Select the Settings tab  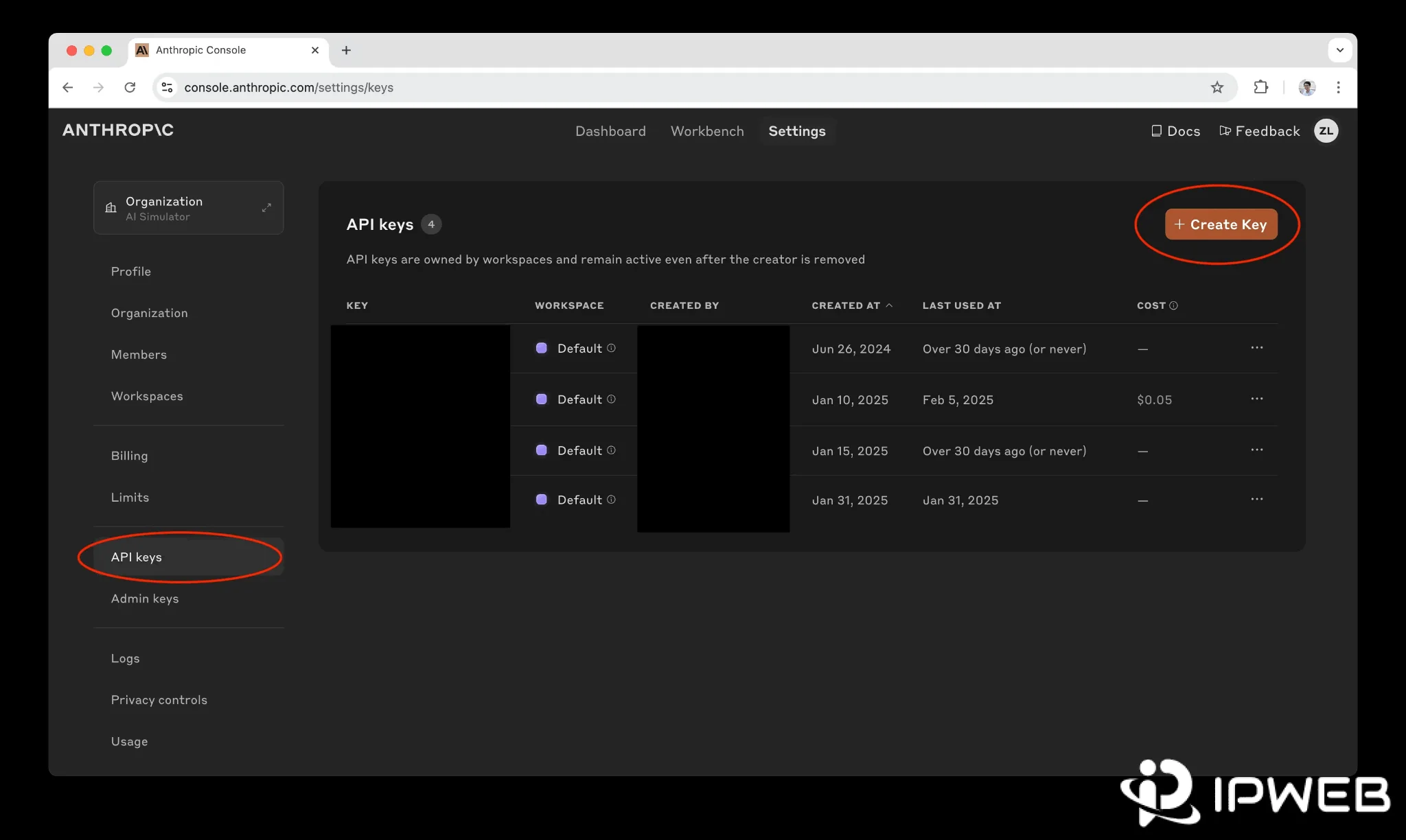tap(797, 131)
